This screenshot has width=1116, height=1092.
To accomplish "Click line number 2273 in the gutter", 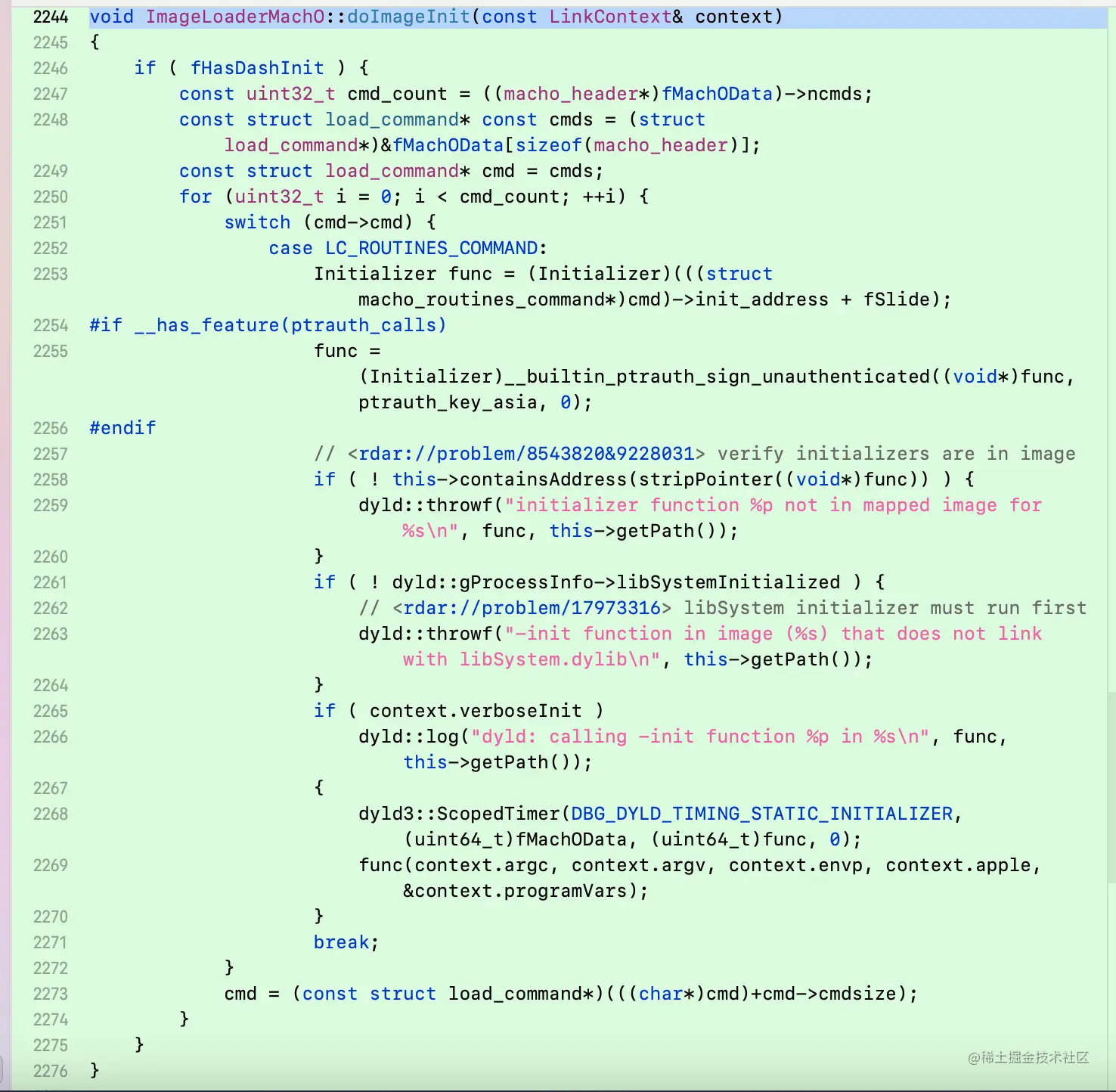I will (x=51, y=994).
